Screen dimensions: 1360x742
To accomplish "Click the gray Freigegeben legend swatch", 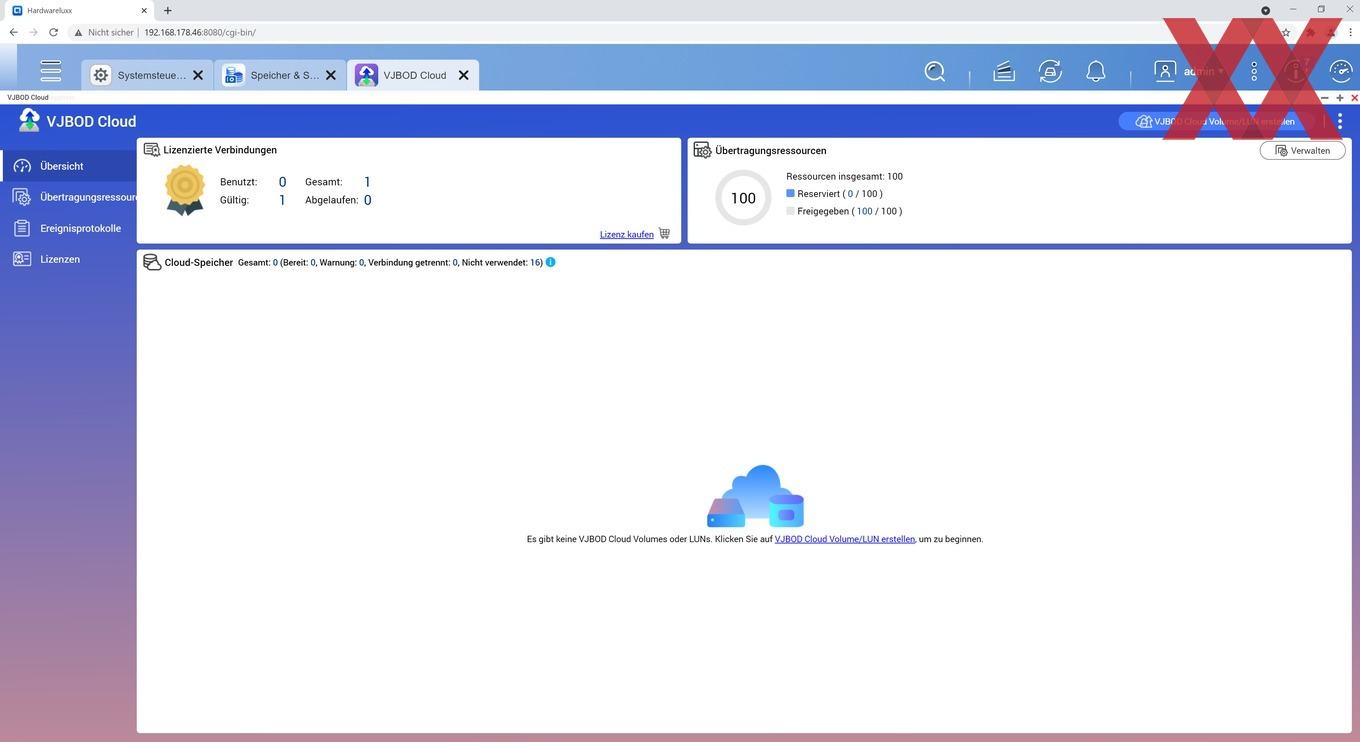I will [x=790, y=211].
